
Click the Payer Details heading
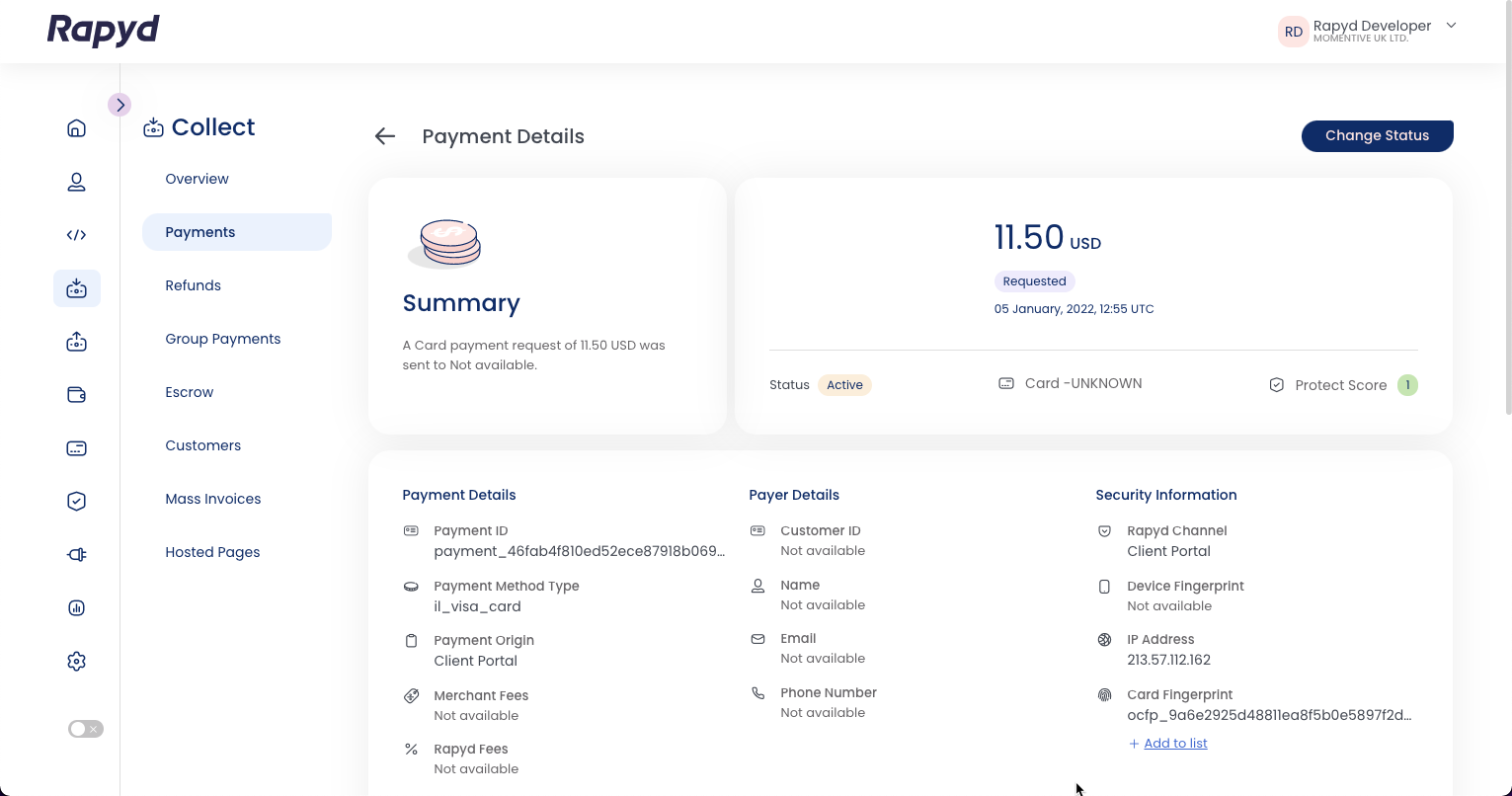click(x=794, y=495)
